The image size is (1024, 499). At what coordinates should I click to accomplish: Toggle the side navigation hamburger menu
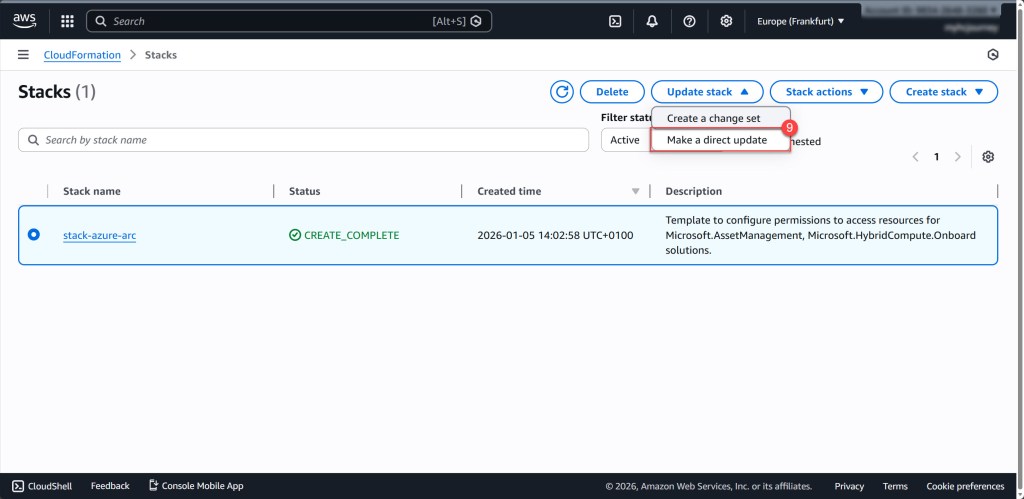pos(23,55)
